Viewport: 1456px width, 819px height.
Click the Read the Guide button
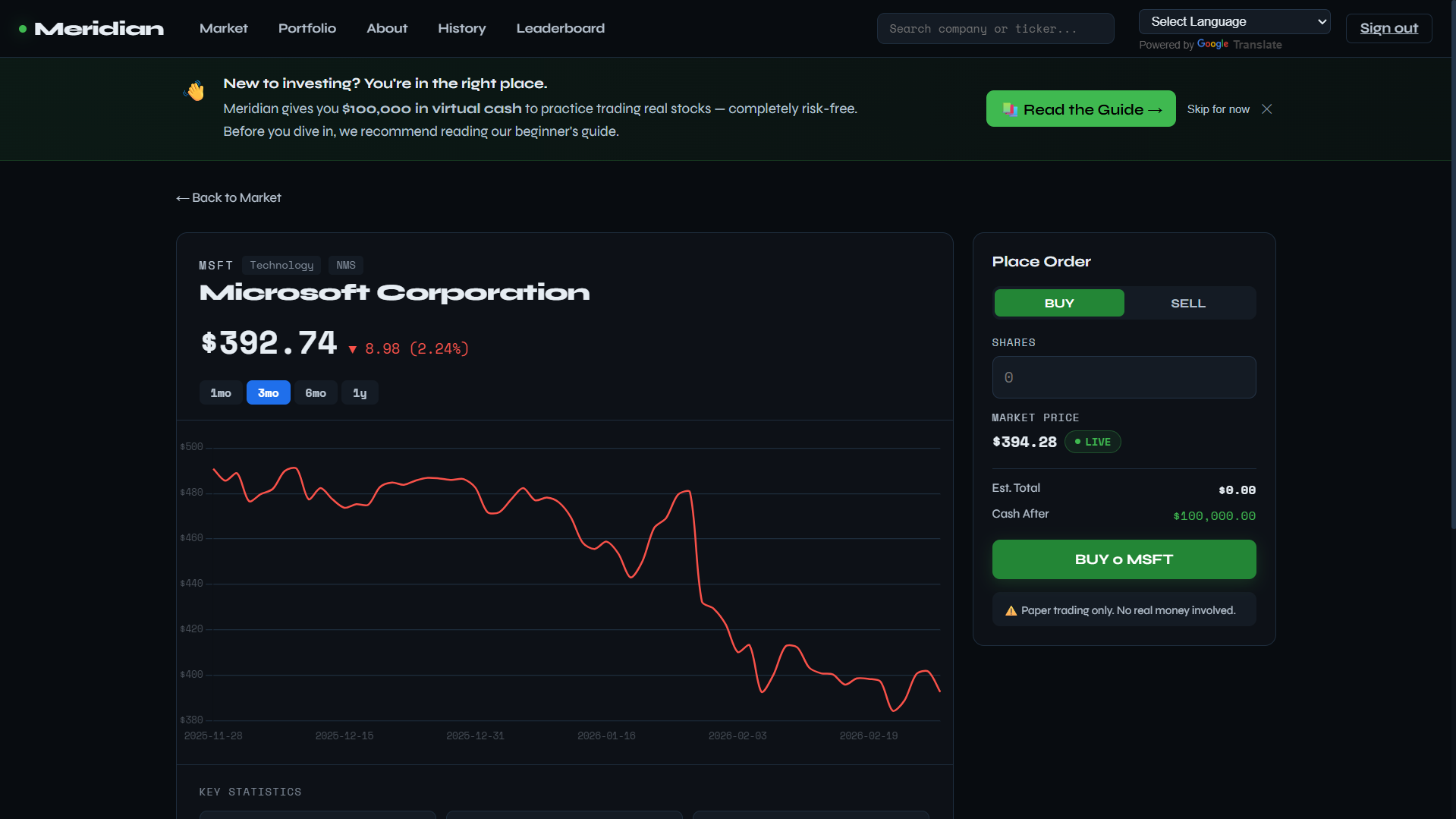pyautogui.click(x=1080, y=109)
